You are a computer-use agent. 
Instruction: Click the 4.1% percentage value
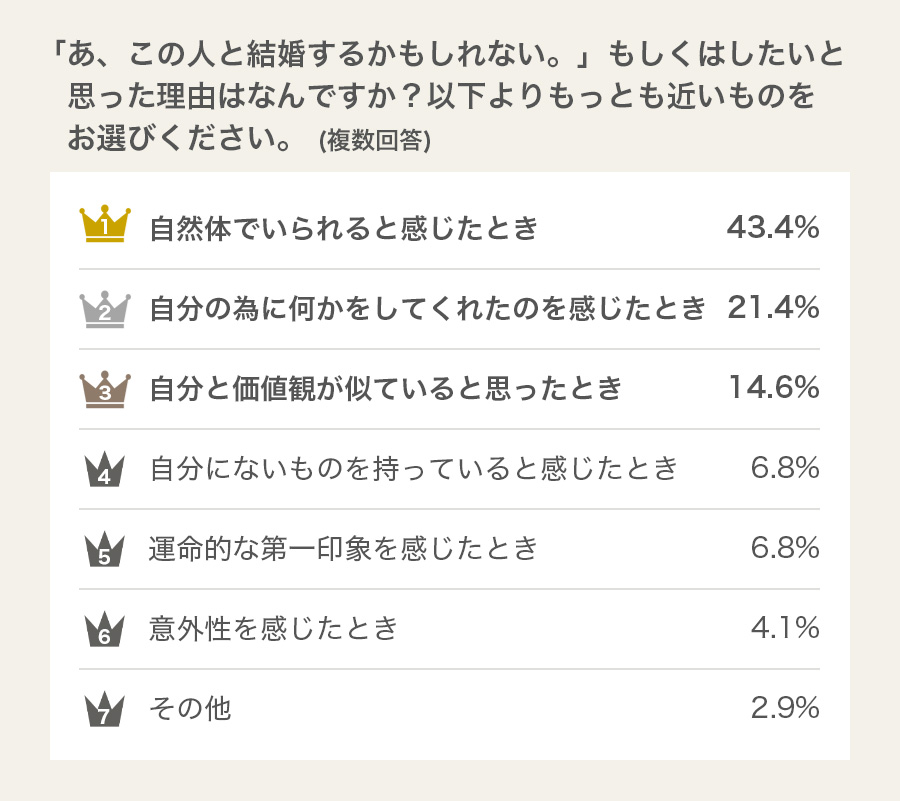tap(785, 628)
